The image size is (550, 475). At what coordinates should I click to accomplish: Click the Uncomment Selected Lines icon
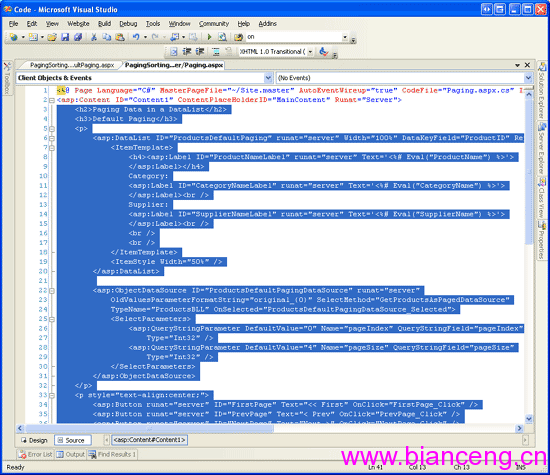[x=228, y=52]
